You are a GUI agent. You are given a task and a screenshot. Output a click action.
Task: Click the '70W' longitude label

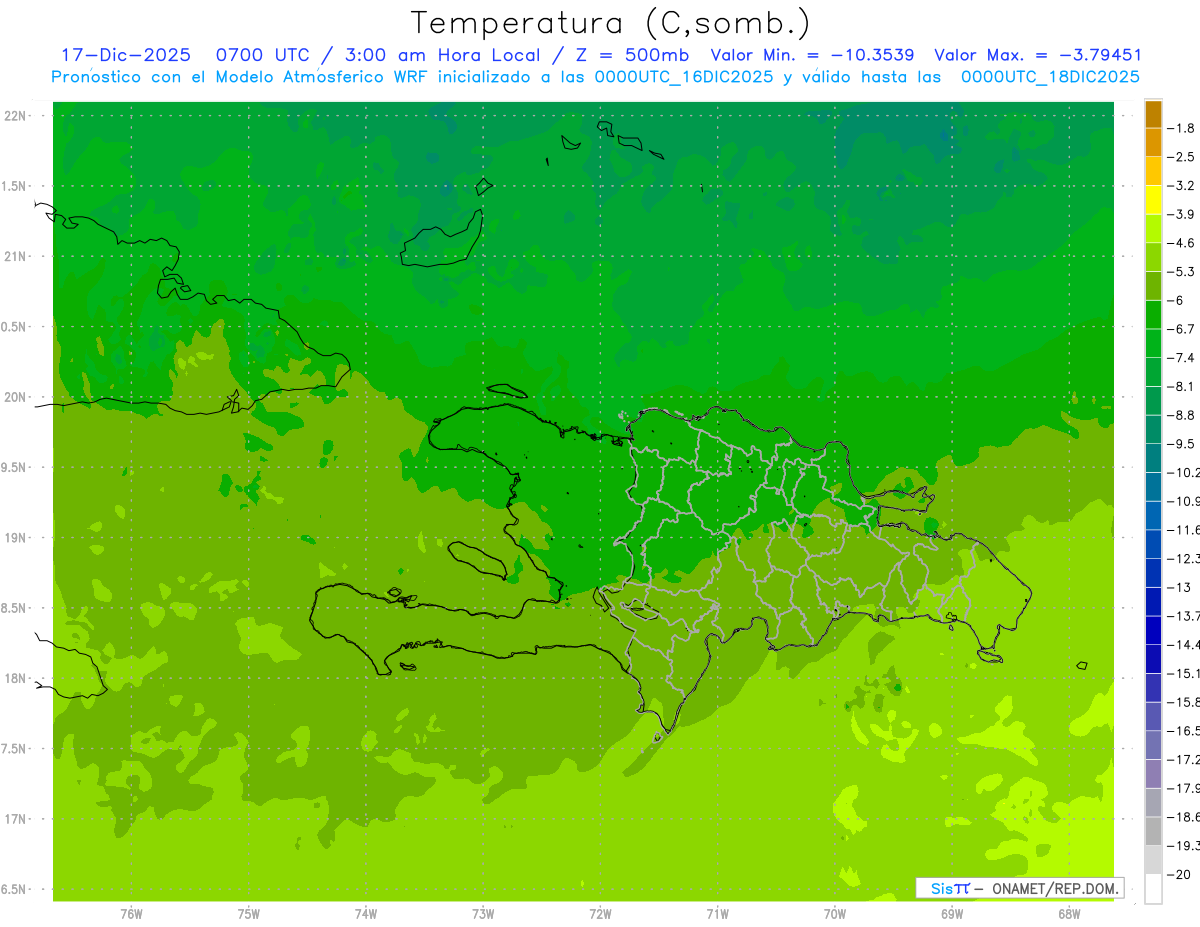[x=835, y=913]
